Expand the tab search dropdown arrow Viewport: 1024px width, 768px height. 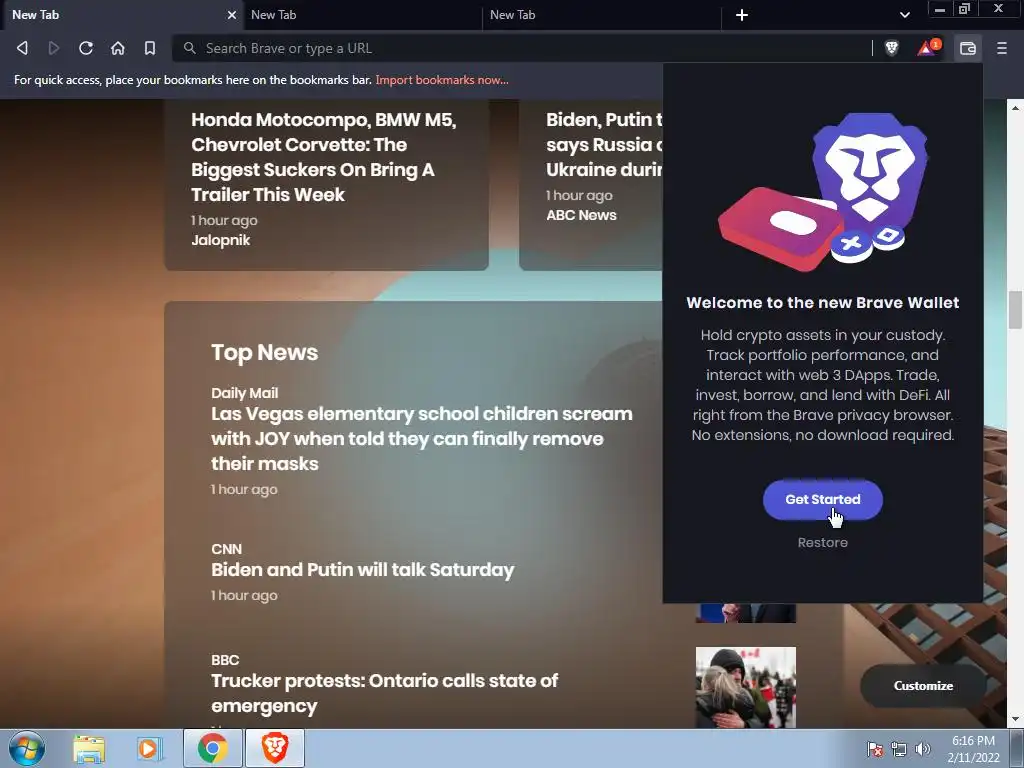pos(904,15)
